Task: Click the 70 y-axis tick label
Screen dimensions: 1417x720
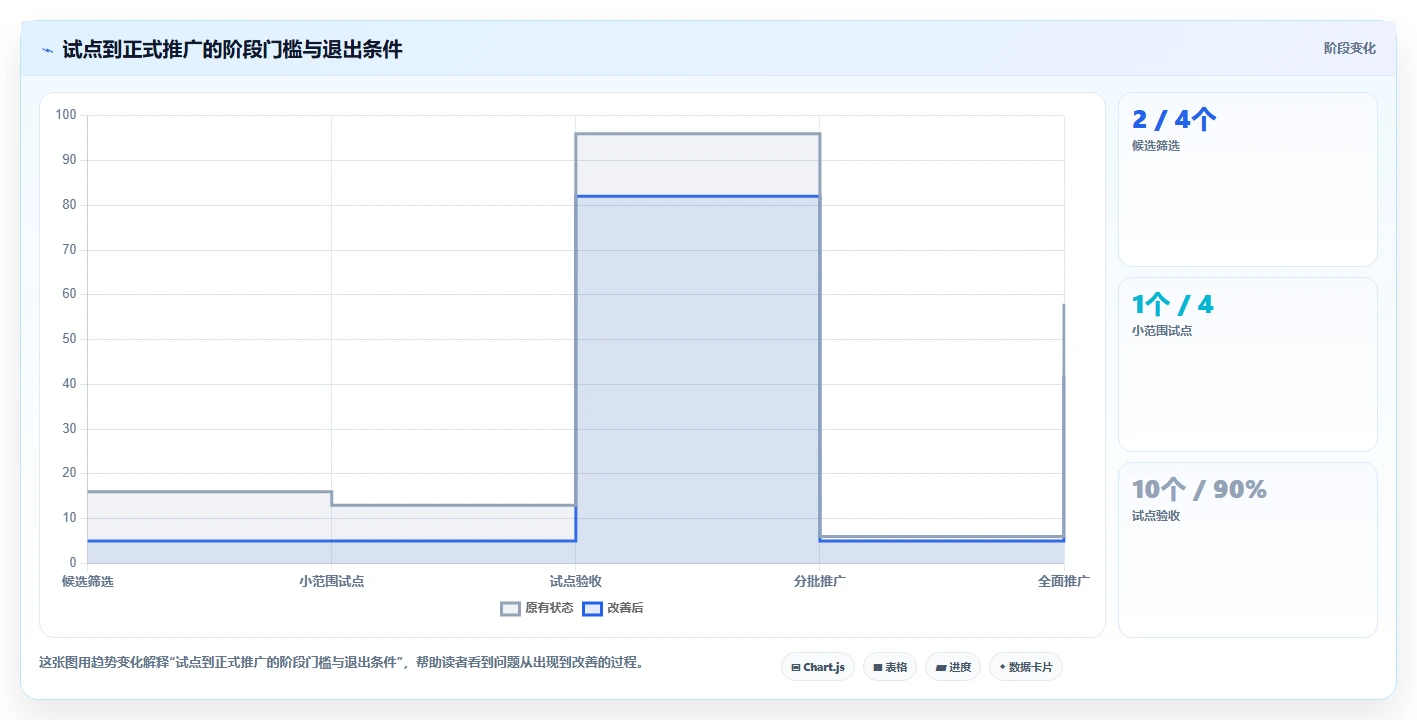Action: coord(70,249)
